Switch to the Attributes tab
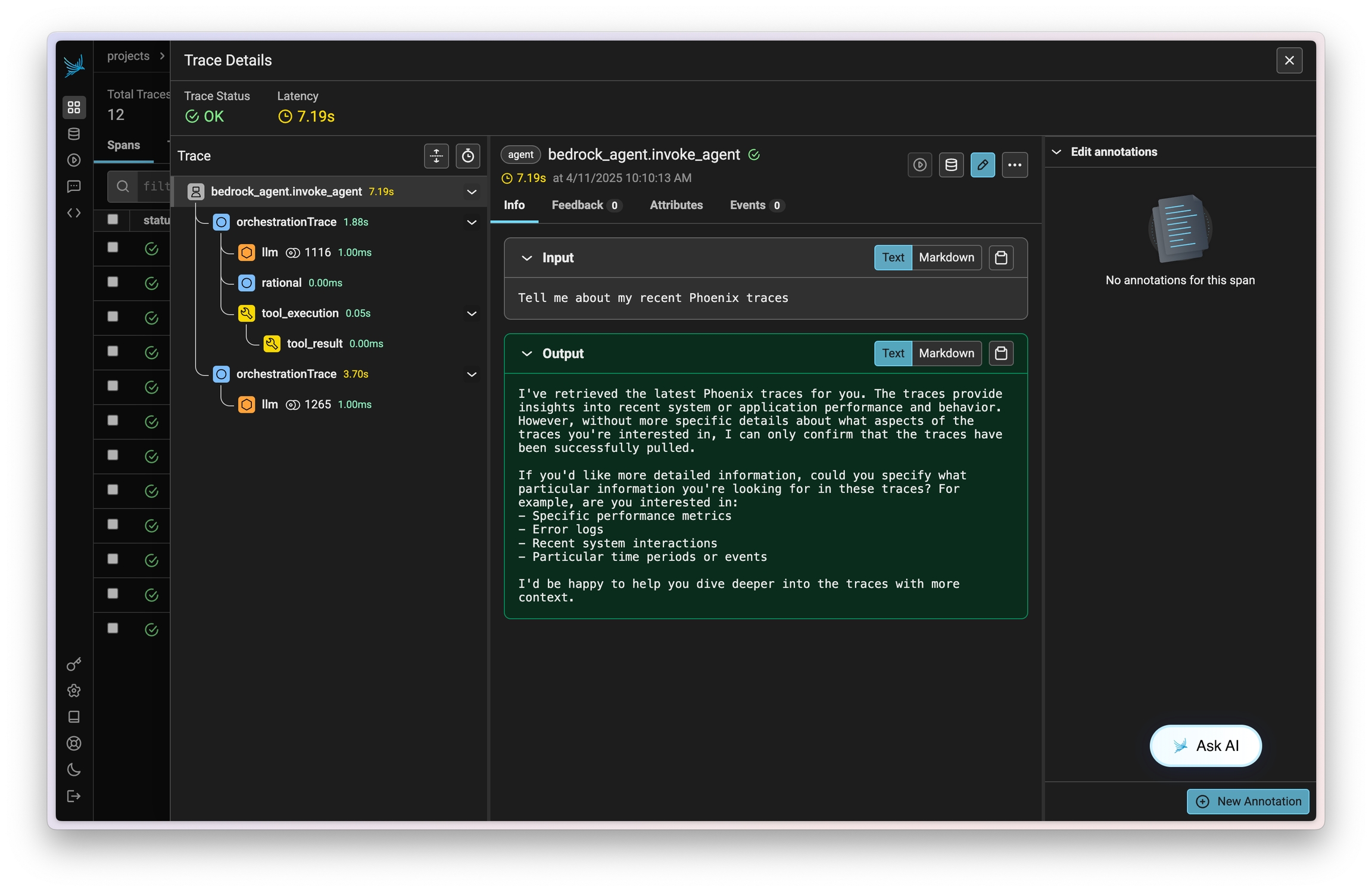Viewport: 1372px width, 892px height. coord(676,205)
